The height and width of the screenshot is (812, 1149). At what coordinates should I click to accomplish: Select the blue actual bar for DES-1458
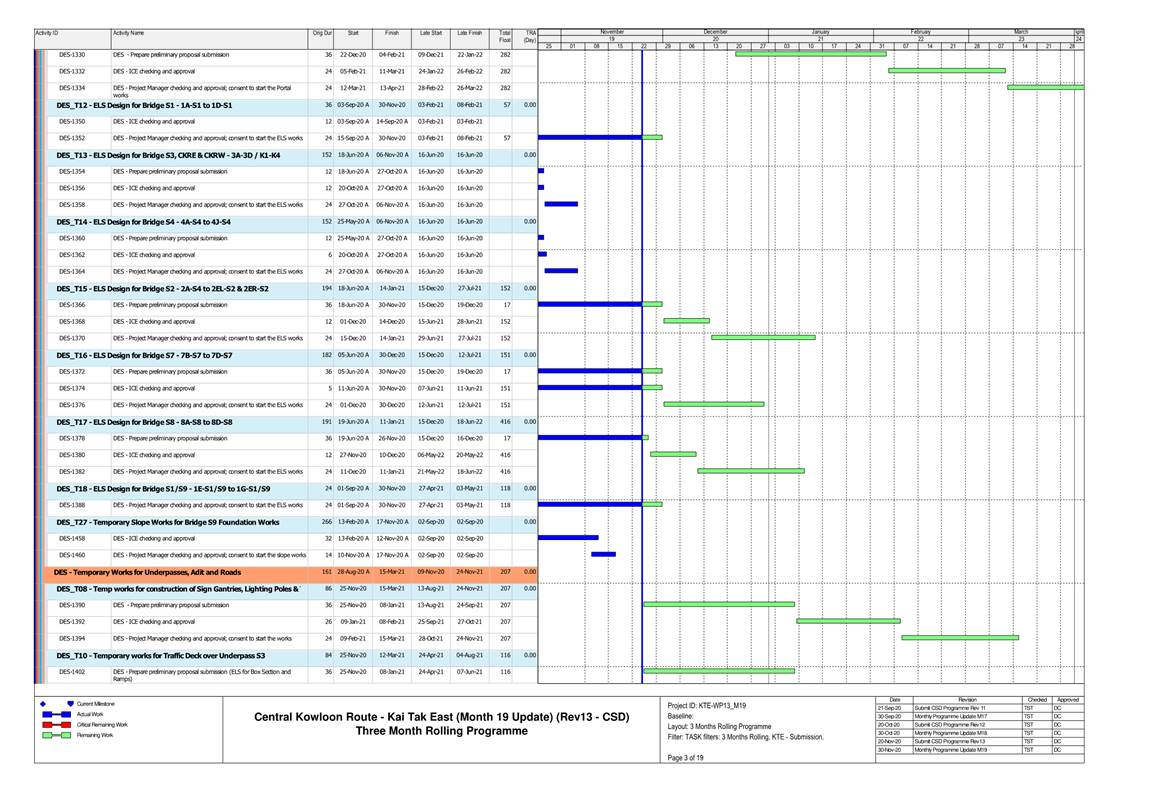567,537
